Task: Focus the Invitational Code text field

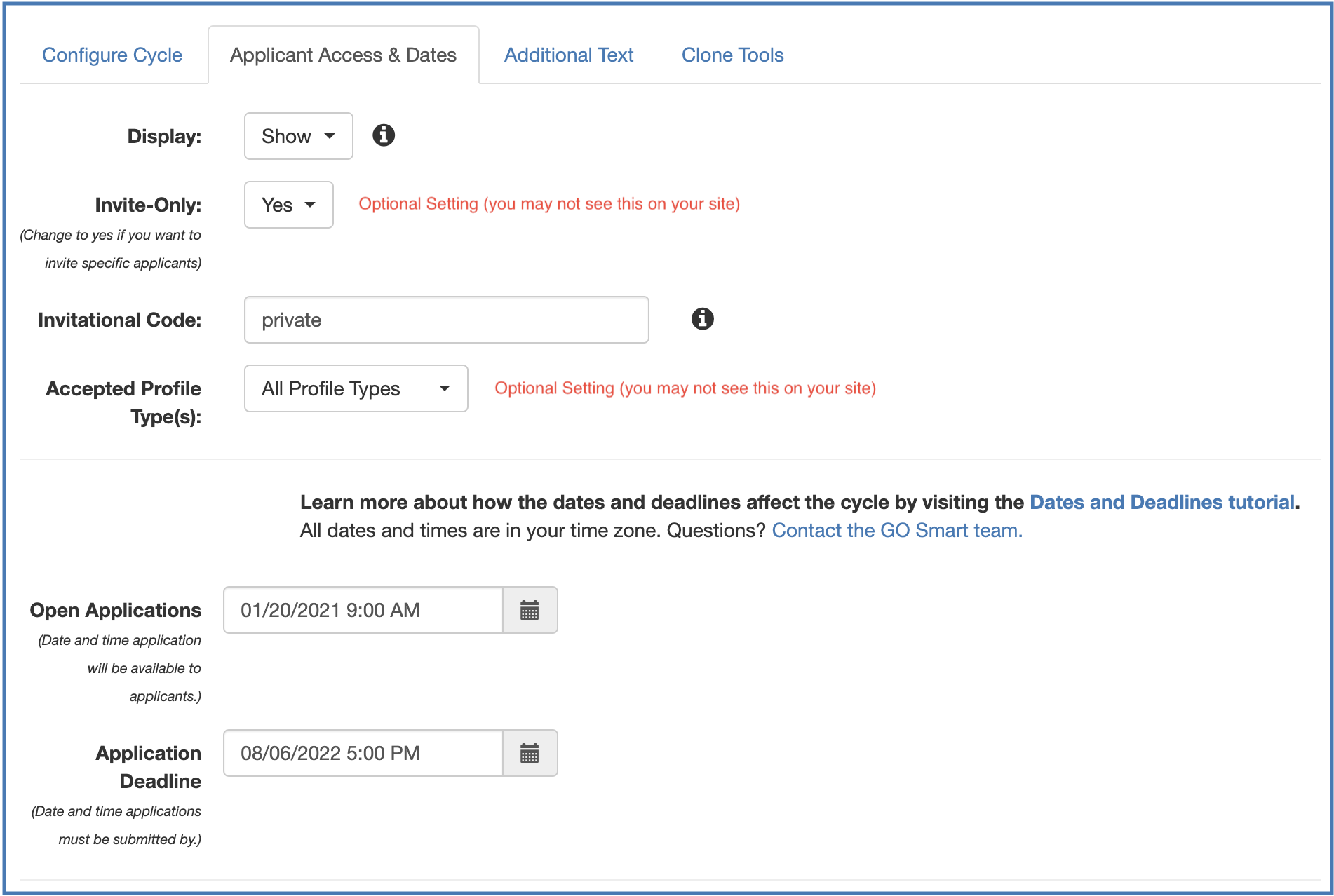Action: [x=446, y=320]
